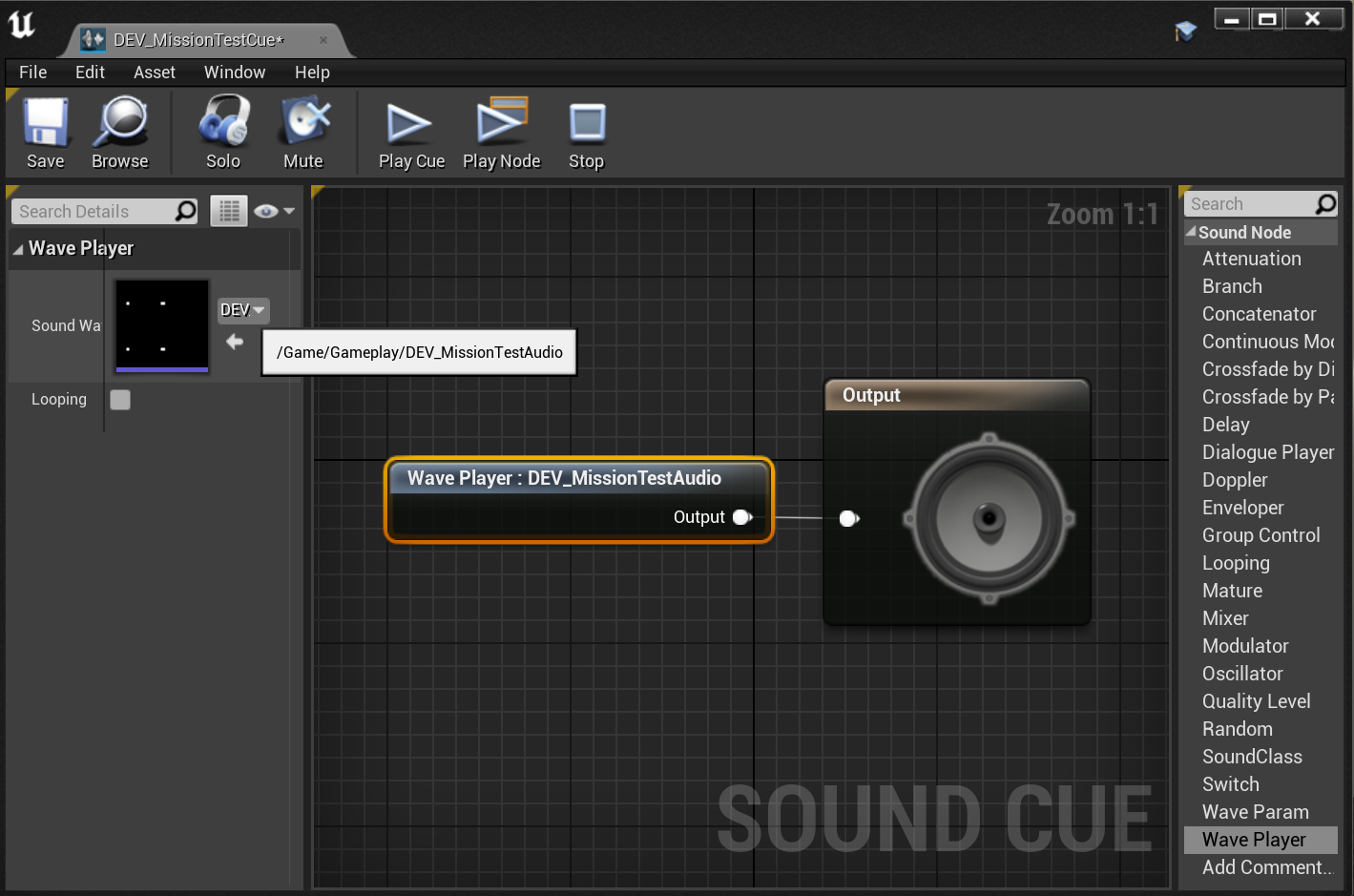The height and width of the screenshot is (896, 1354).
Task: Select Mixer in the palette
Action: coord(1225,618)
